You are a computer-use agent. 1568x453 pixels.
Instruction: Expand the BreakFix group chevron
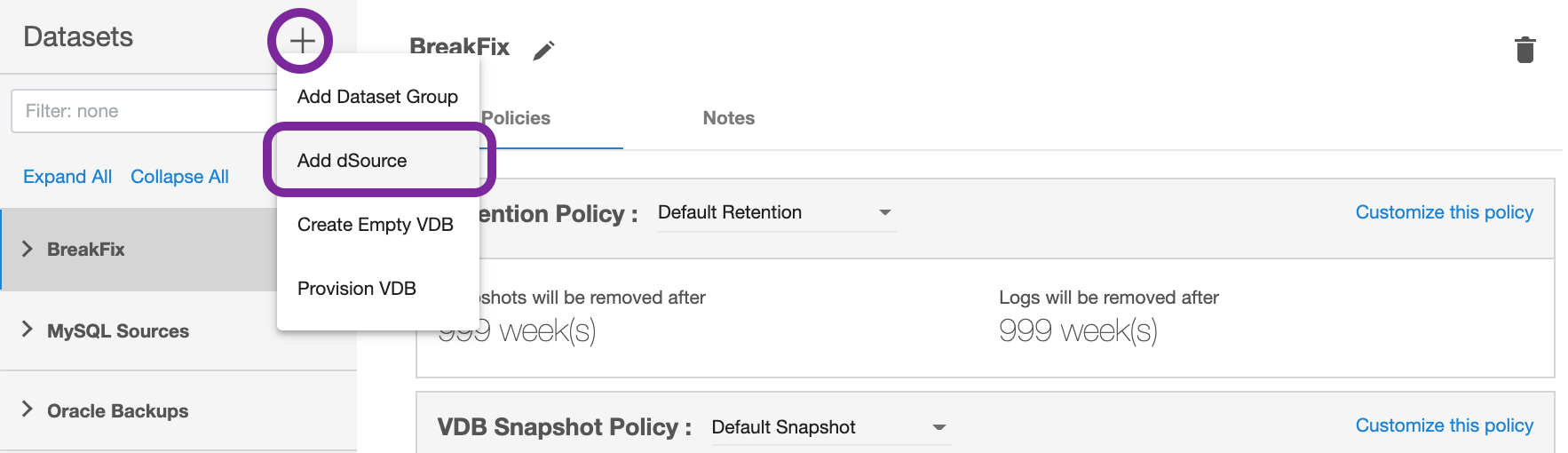click(27, 250)
